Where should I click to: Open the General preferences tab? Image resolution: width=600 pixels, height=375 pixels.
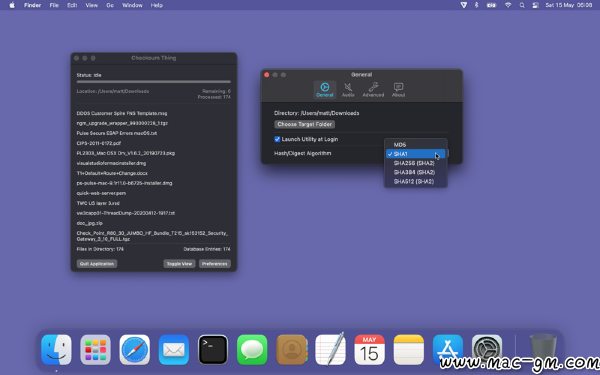pos(325,90)
